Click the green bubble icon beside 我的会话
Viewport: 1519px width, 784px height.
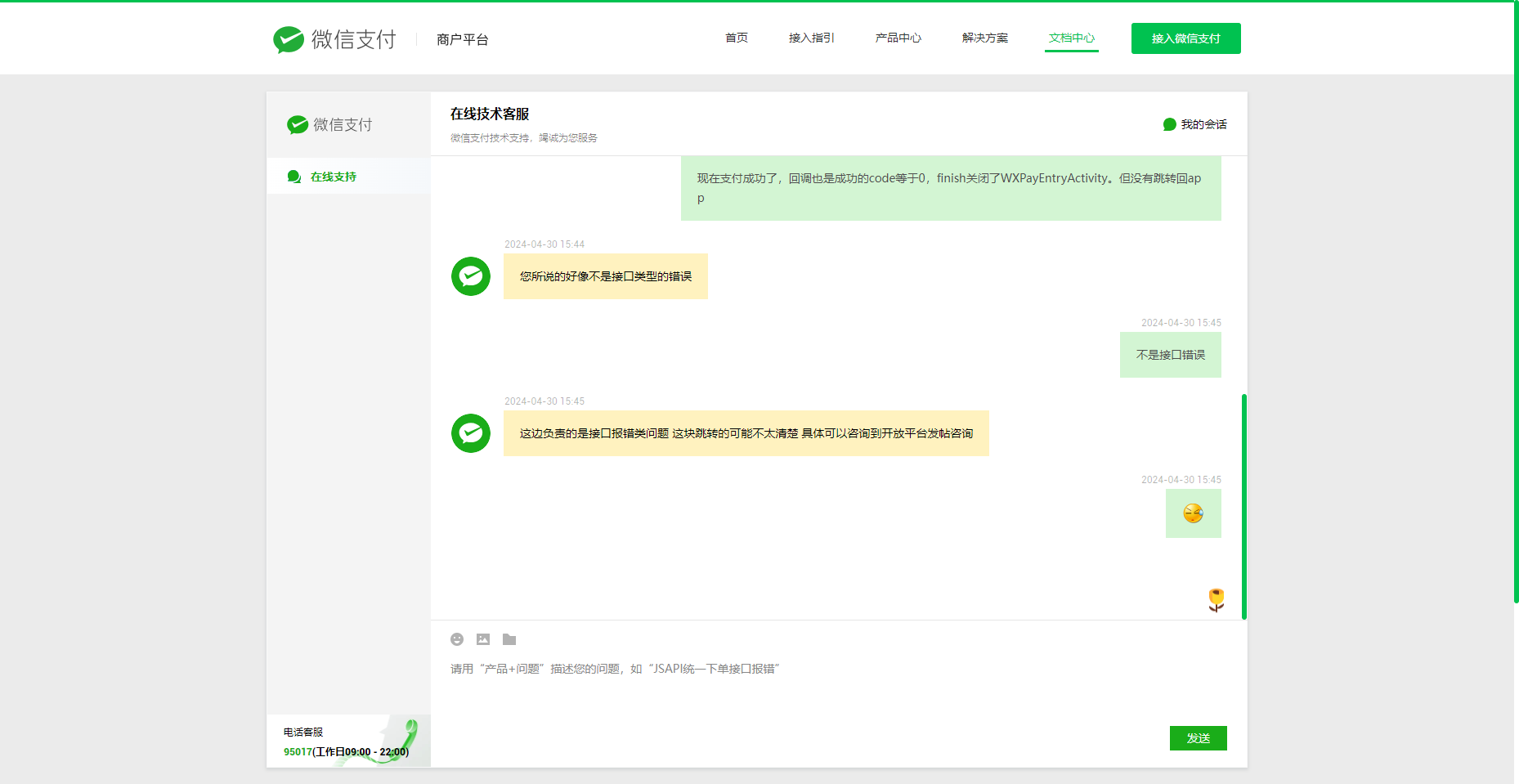(1170, 124)
